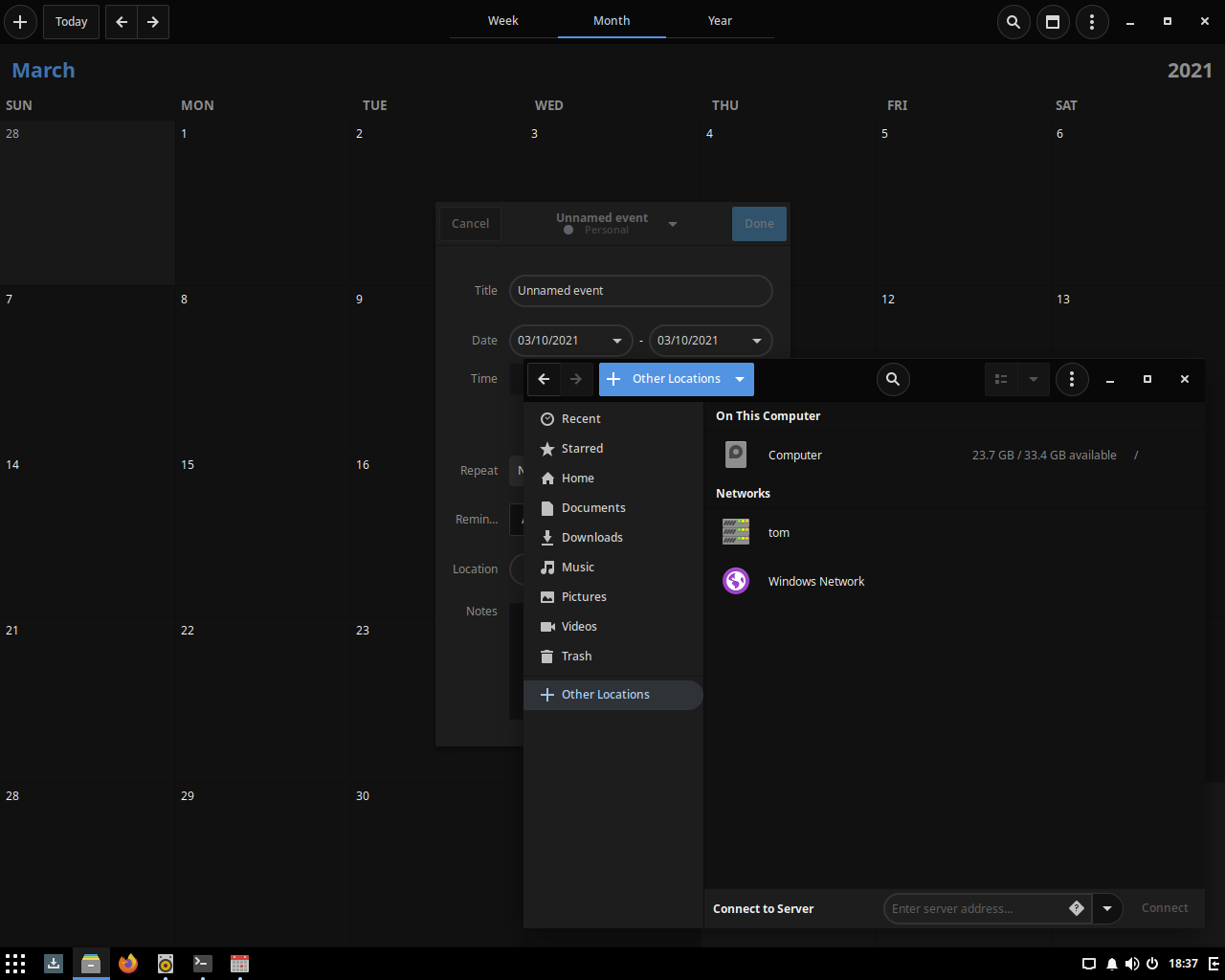Expand the Other Locations path dropdown

(740, 379)
